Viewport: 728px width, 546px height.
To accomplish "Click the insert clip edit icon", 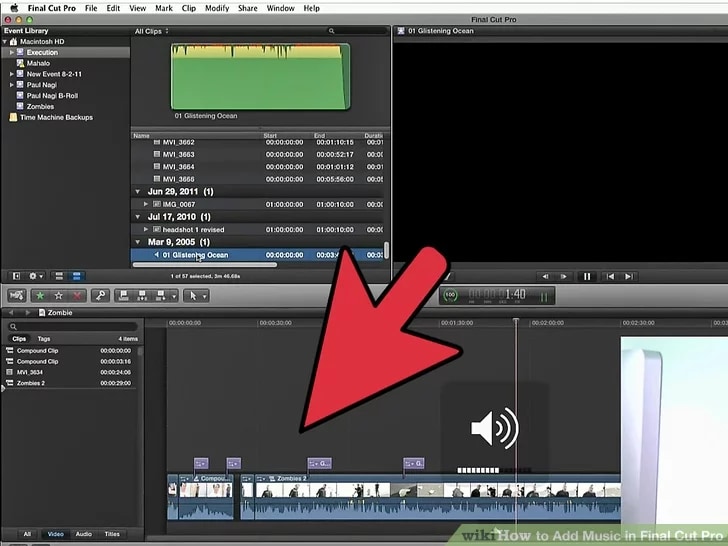I will click(142, 295).
